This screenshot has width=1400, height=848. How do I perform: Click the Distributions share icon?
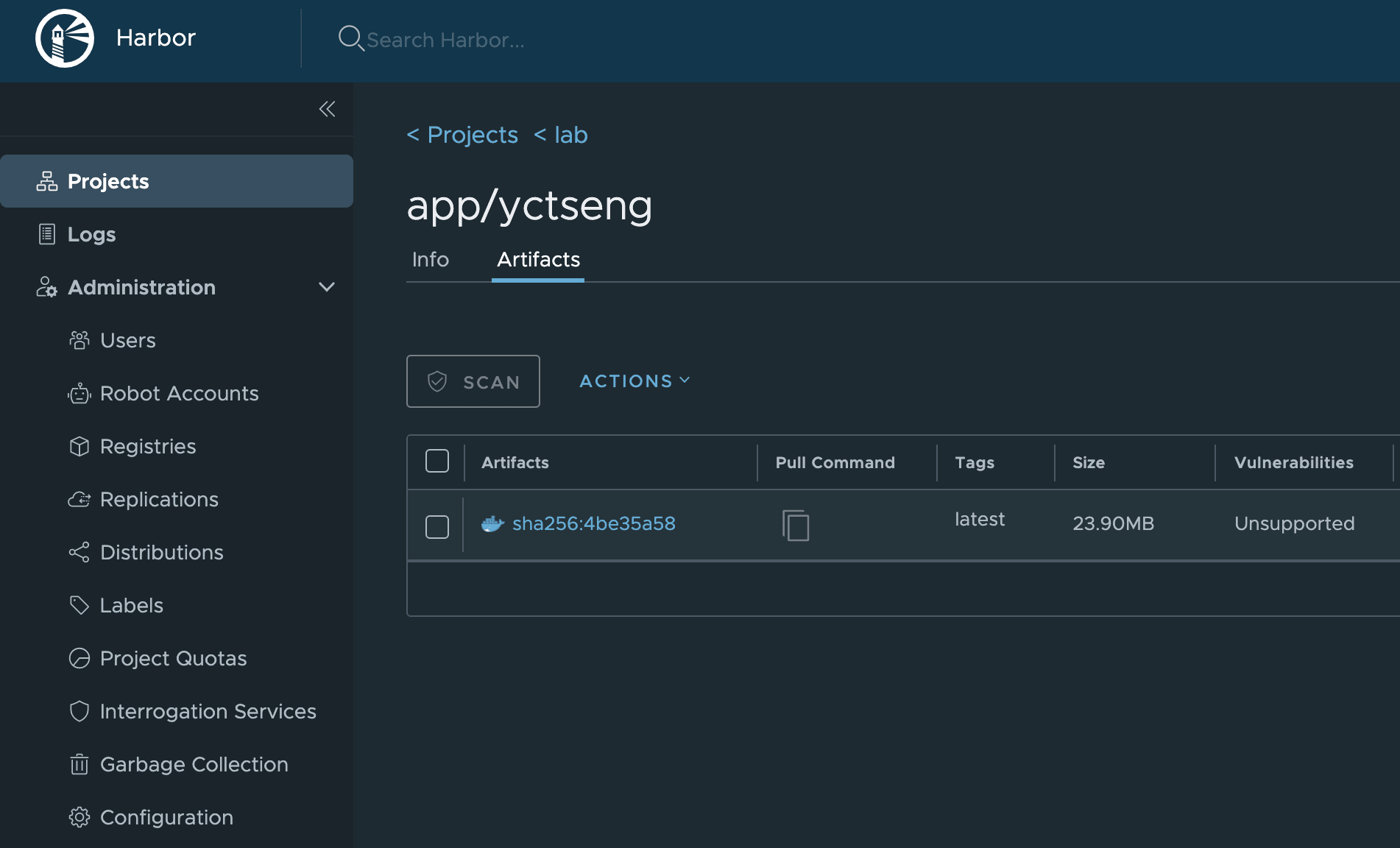(79, 552)
